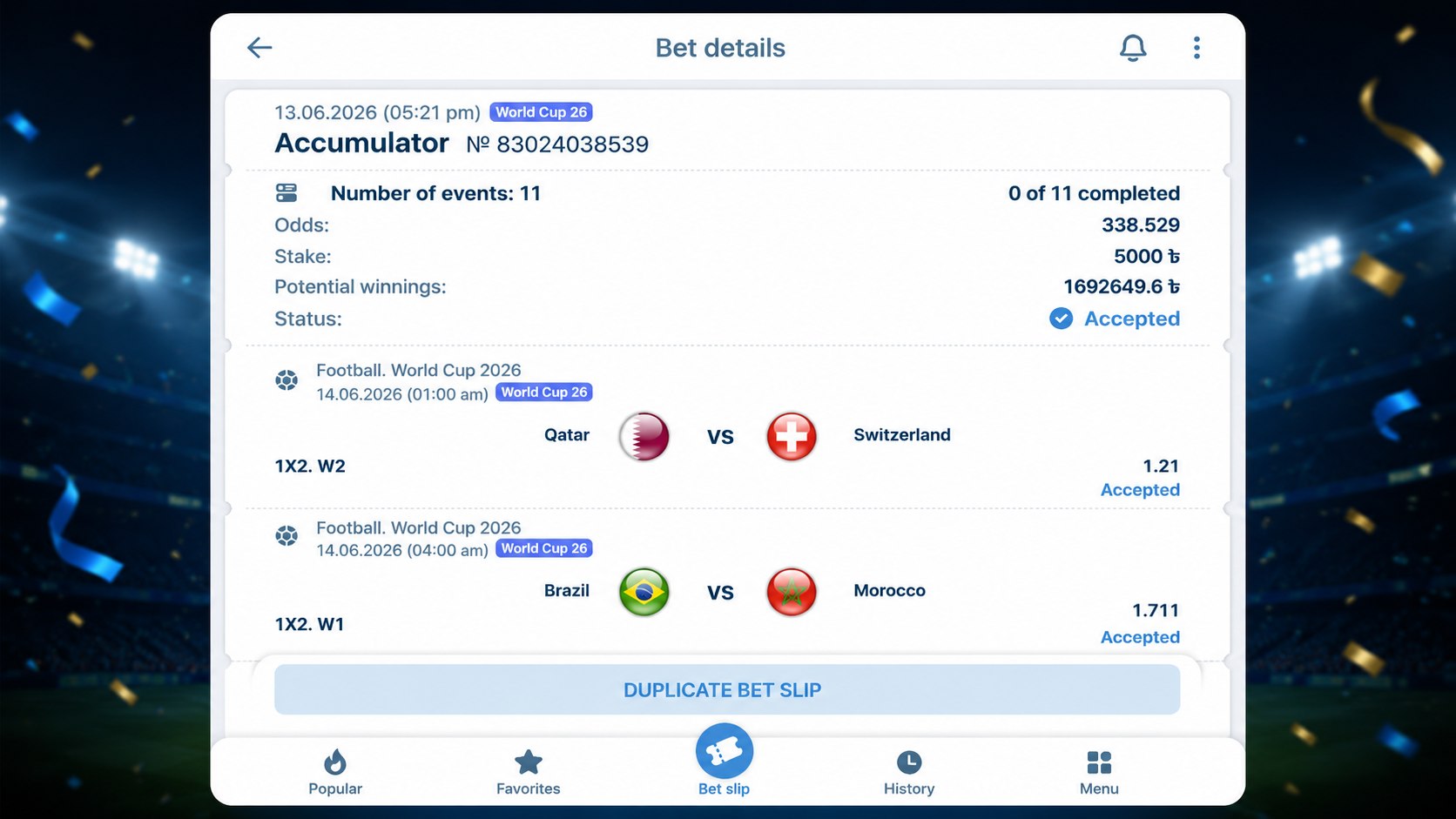
Task: Click World Cup 26 badge on Brazil match
Action: [x=544, y=548]
